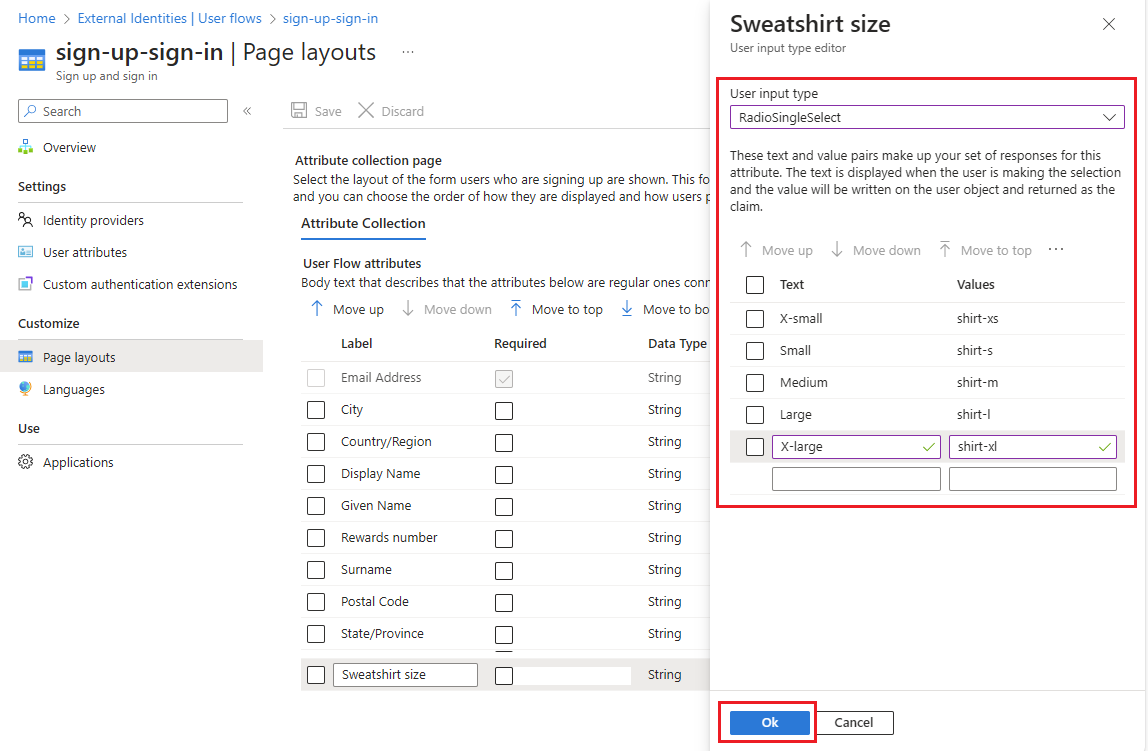Open the User input type dropdown
The height and width of the screenshot is (751, 1148).
pyautogui.click(x=927, y=117)
